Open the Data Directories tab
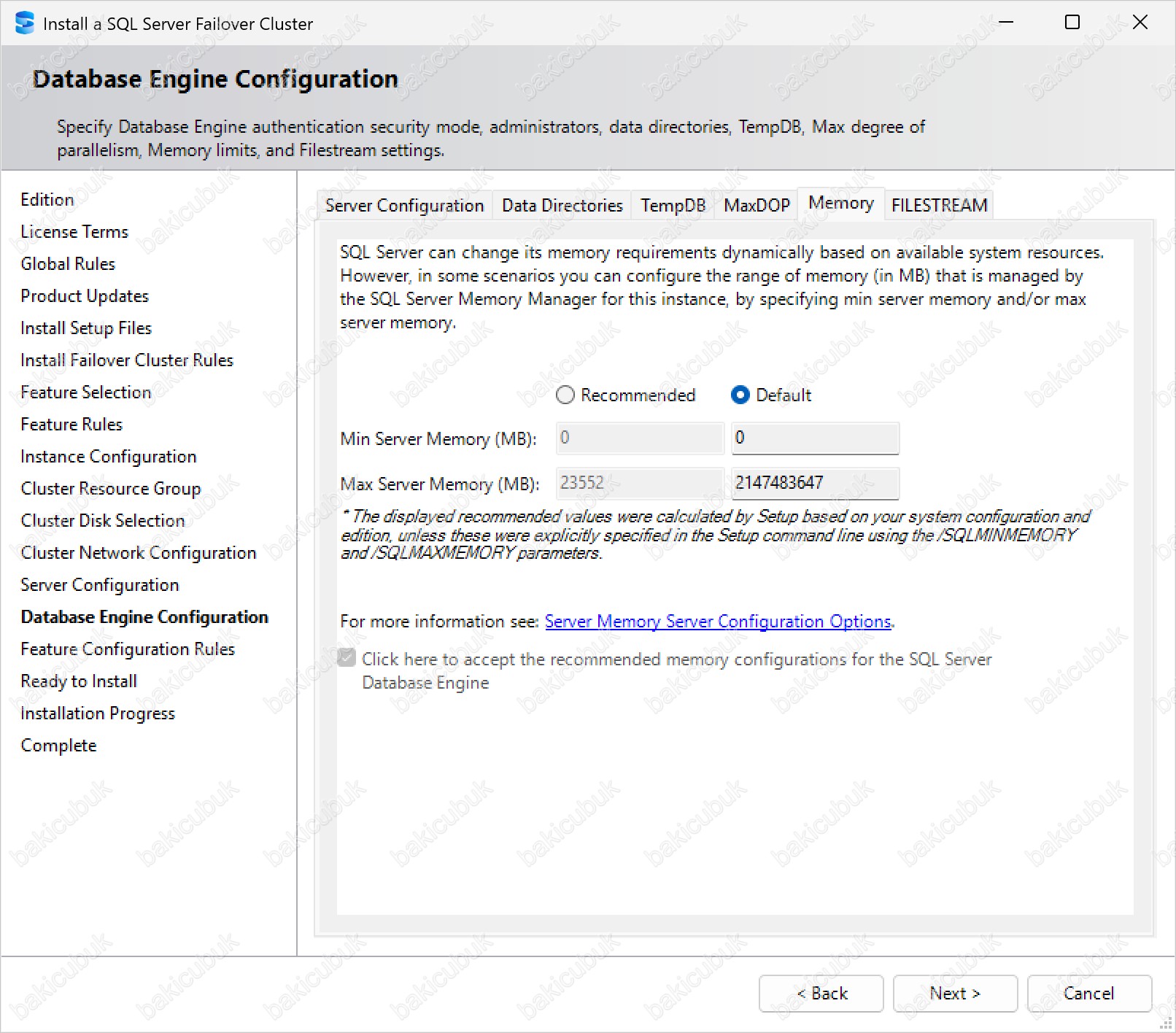Screen dimensions: 1176x1033 pos(562,206)
